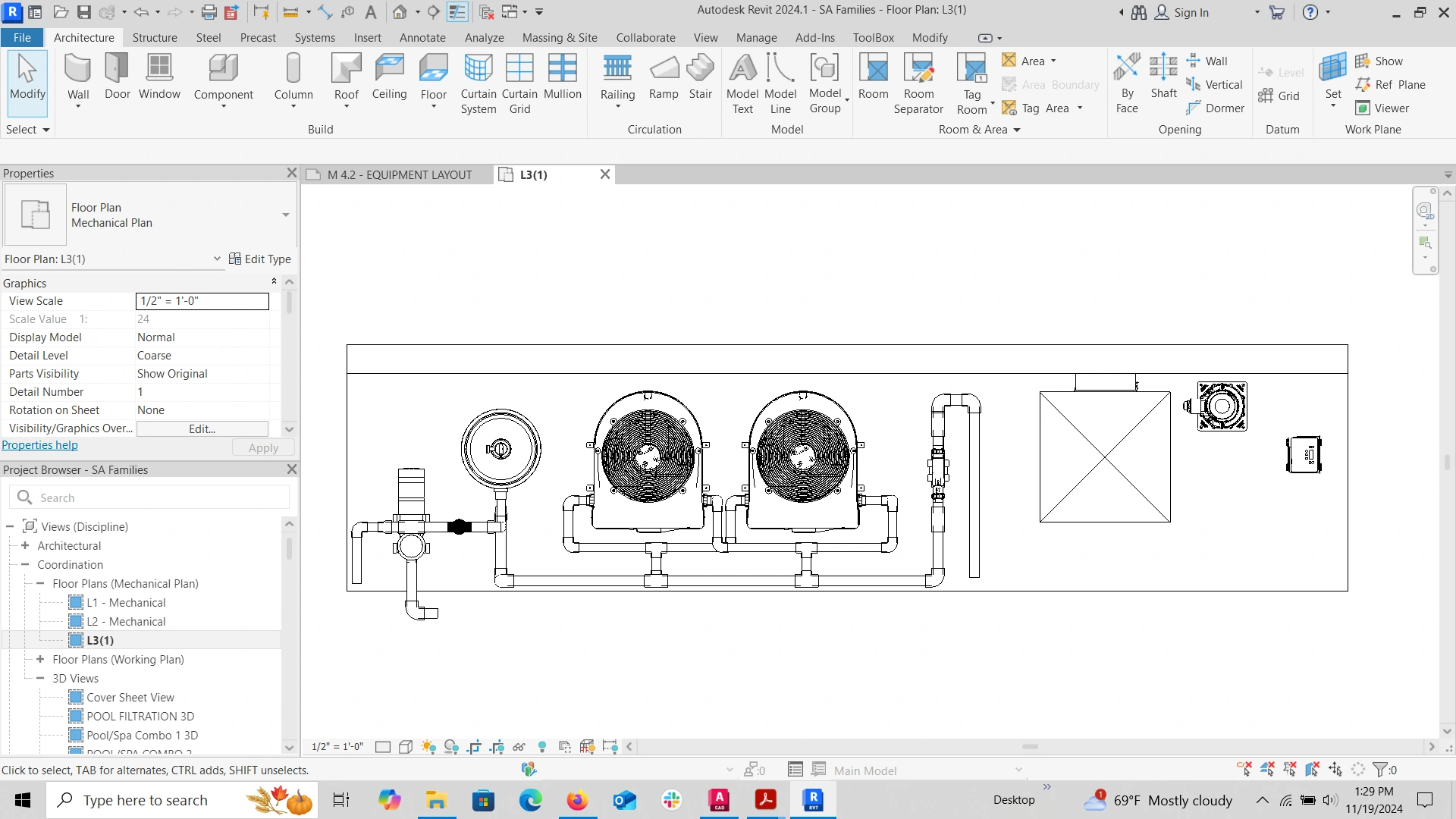Collapse the Coordination node
The height and width of the screenshot is (819, 1456).
(x=25, y=564)
